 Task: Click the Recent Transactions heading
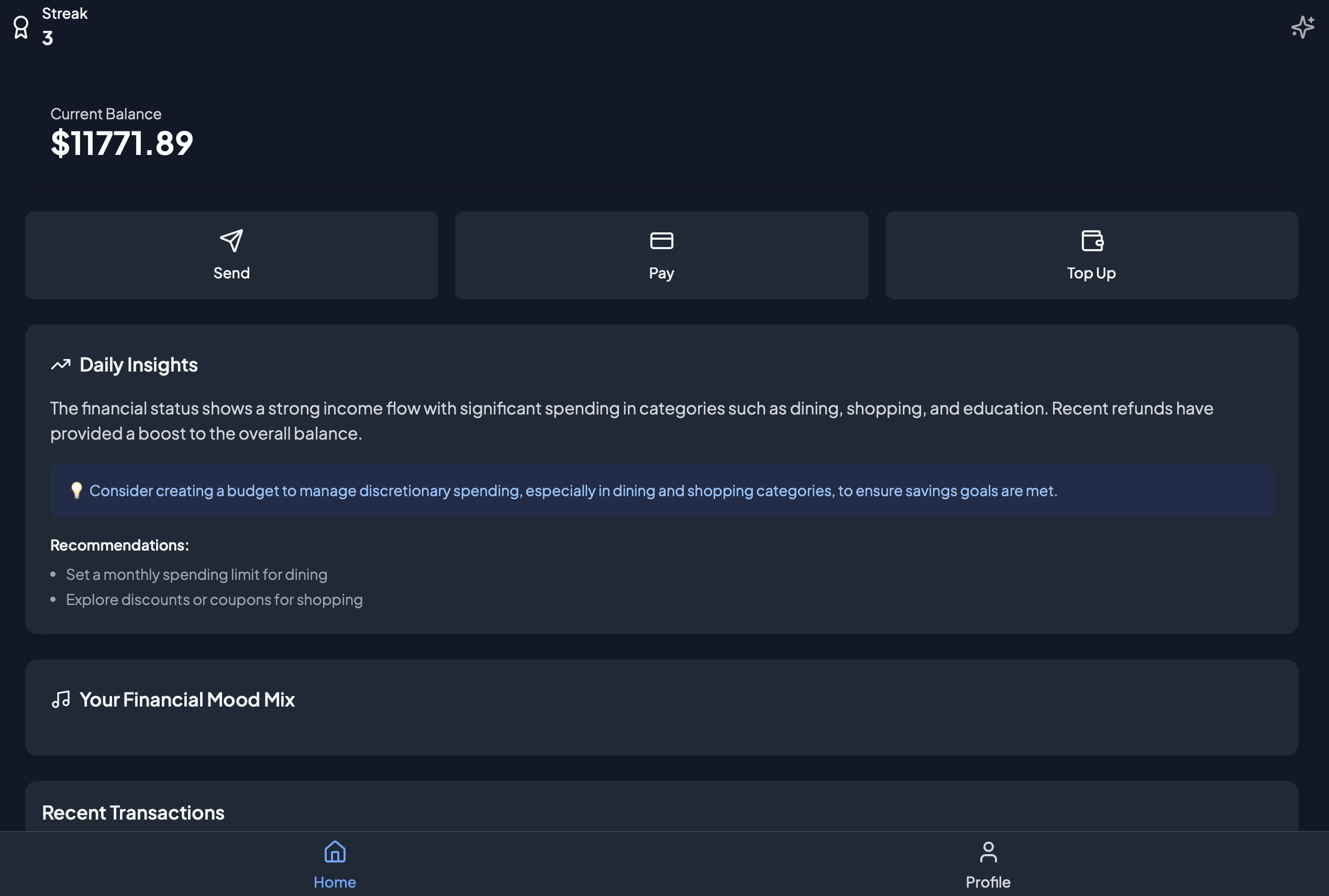[133, 812]
